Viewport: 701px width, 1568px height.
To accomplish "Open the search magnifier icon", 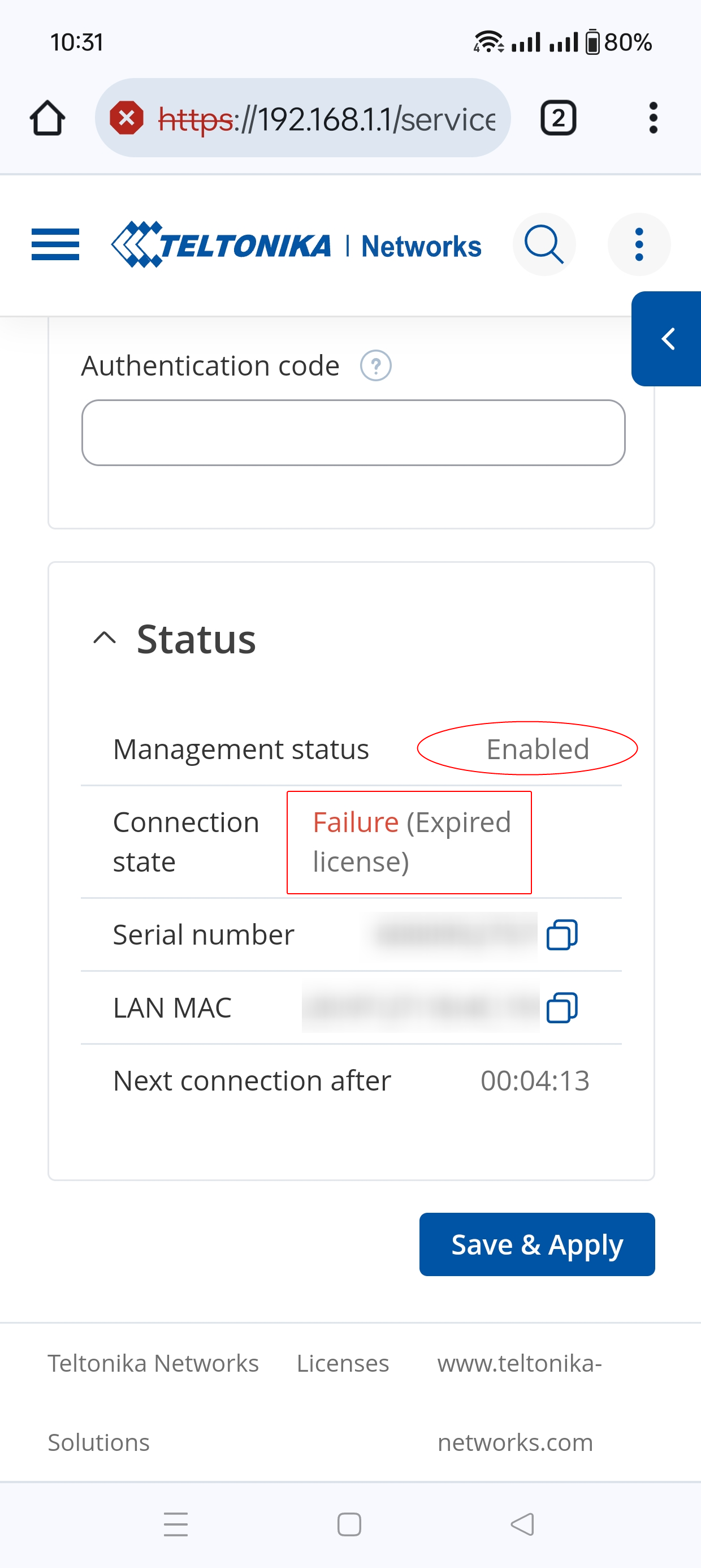I will pos(544,244).
